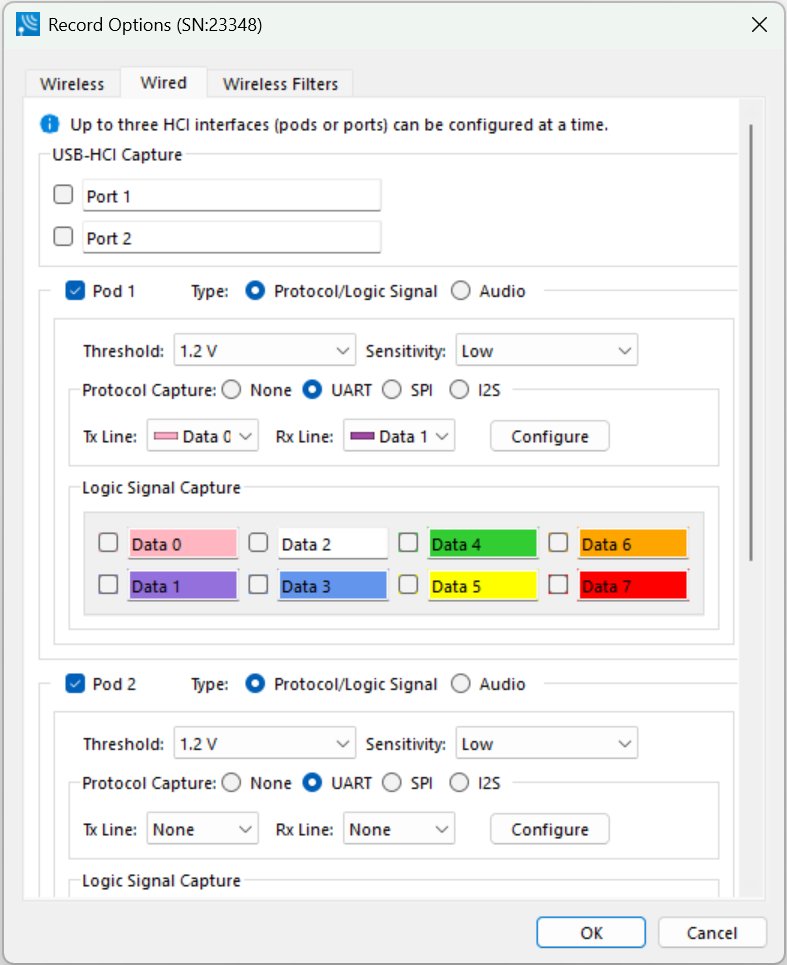Click Pod 1 Configure button

(x=549, y=436)
